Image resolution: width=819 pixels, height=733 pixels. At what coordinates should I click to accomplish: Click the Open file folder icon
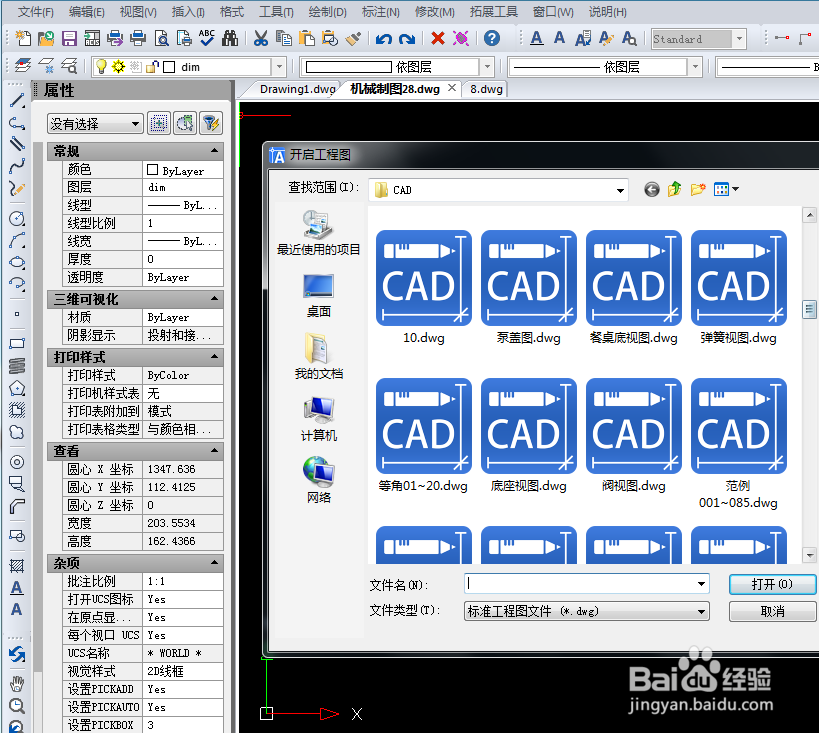pos(46,39)
